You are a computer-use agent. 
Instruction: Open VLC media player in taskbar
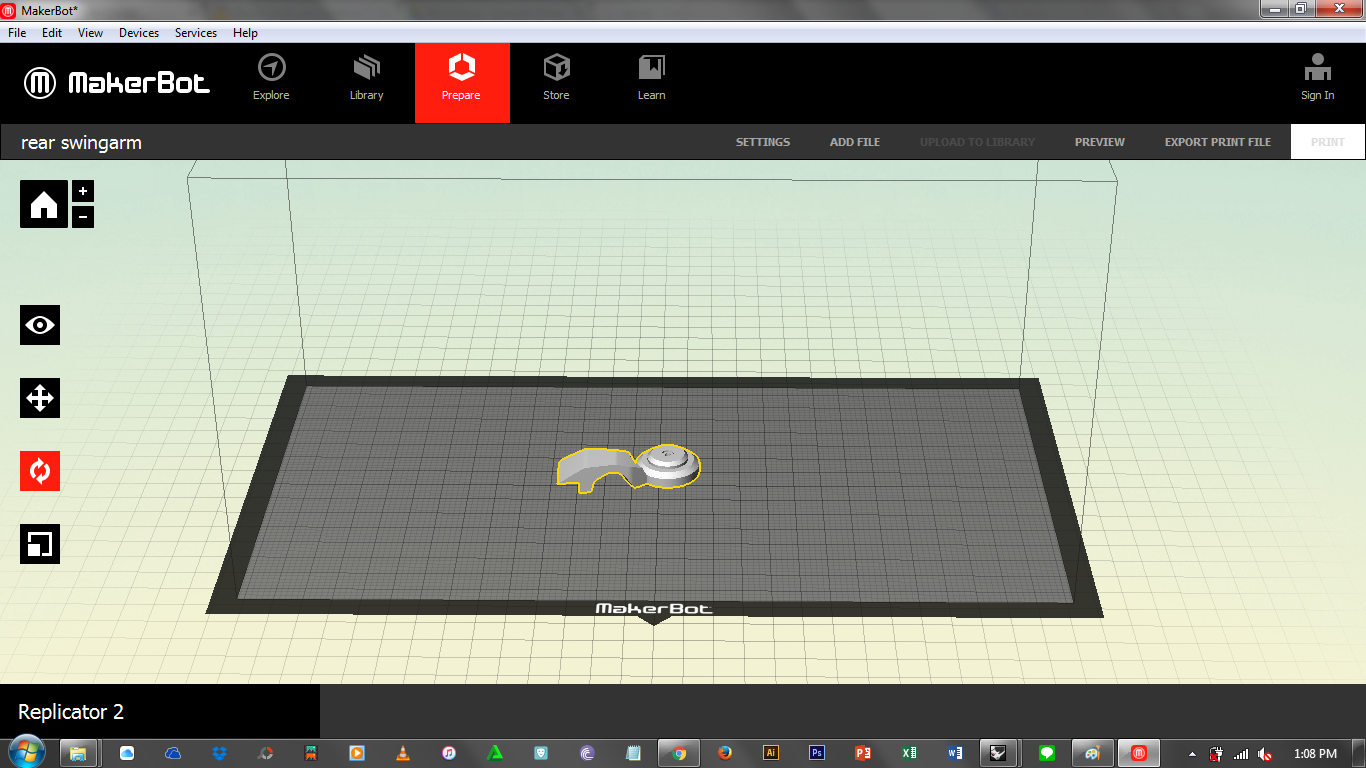point(403,753)
